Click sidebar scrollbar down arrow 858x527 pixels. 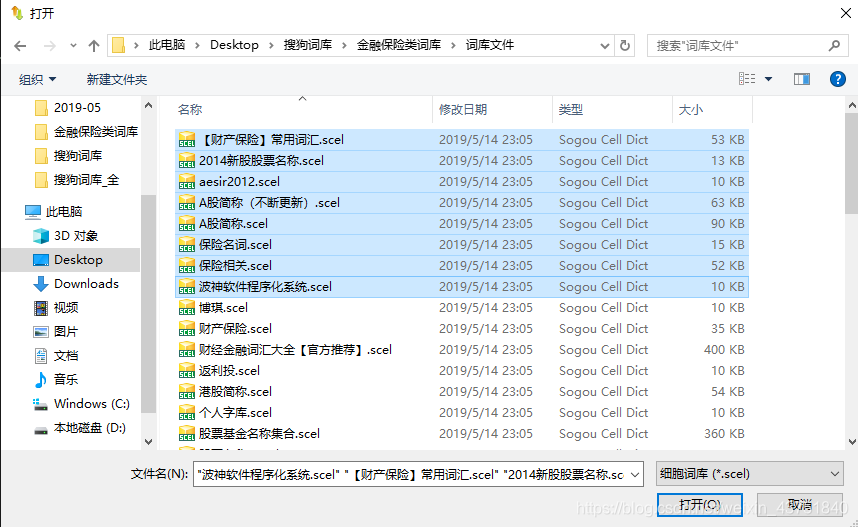pyautogui.click(x=148, y=442)
